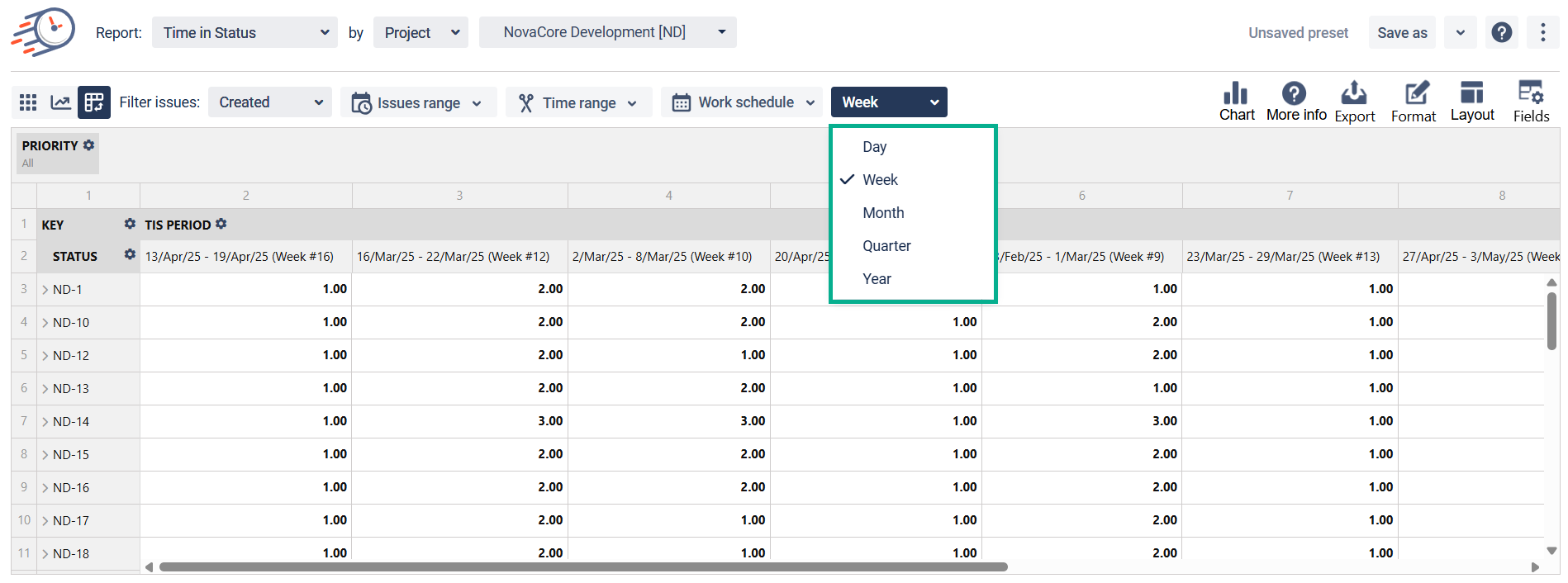
Task: Pick the Quarter period option
Action: 886,246
